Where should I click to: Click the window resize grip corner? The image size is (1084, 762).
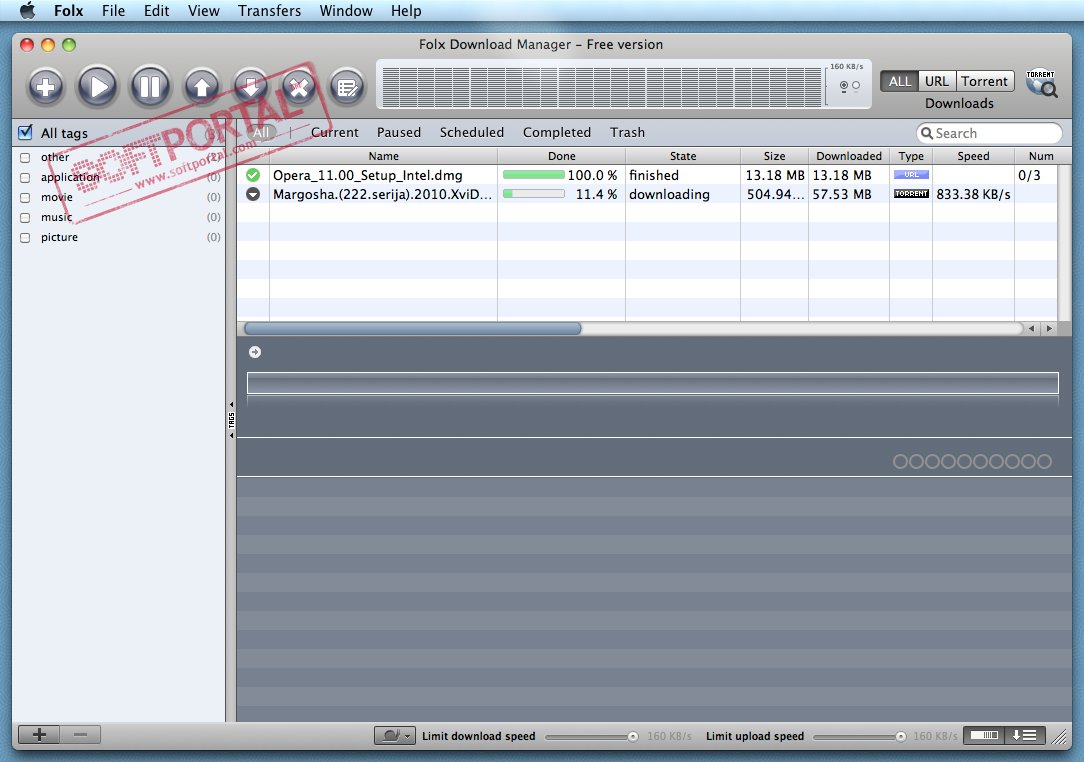point(1059,738)
